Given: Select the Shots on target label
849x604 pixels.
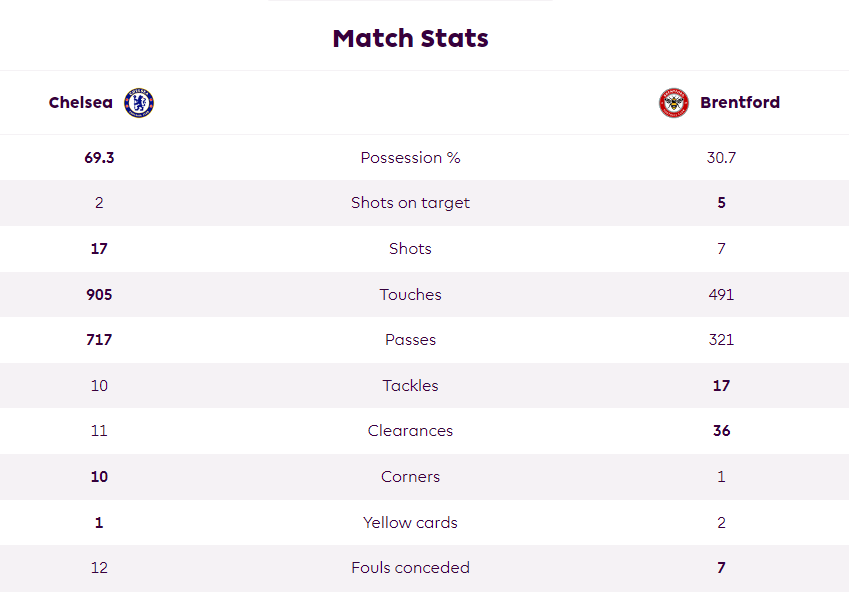Looking at the screenshot, I should [x=410, y=203].
